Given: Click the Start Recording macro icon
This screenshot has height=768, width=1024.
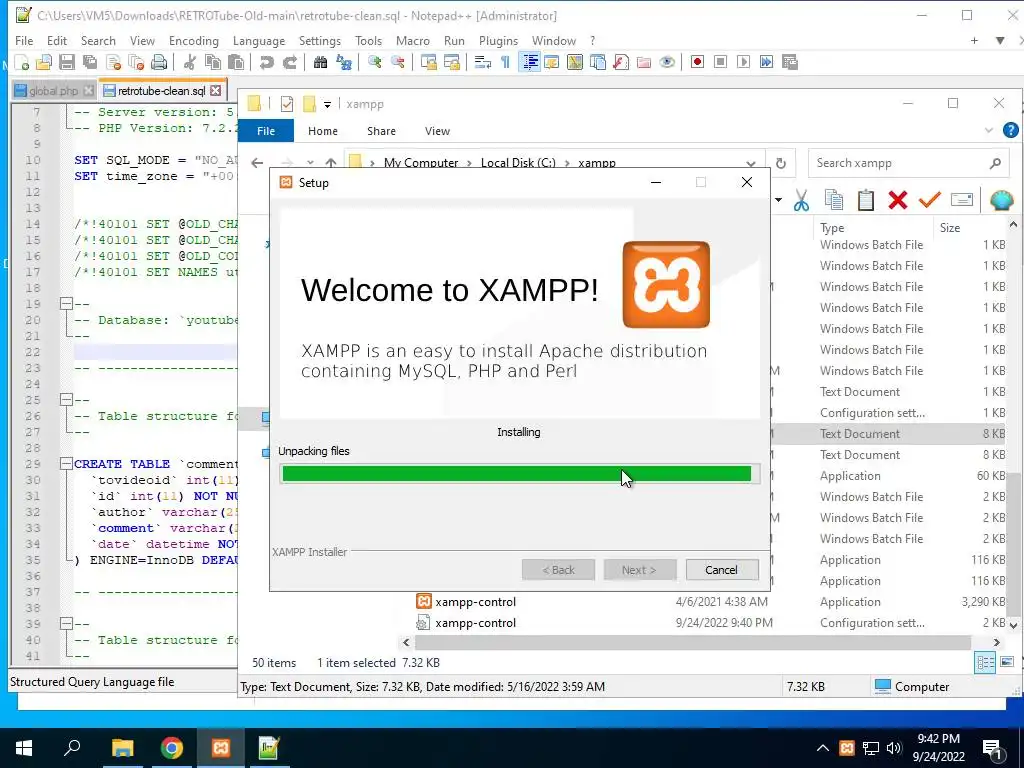Looking at the screenshot, I should (x=697, y=63).
